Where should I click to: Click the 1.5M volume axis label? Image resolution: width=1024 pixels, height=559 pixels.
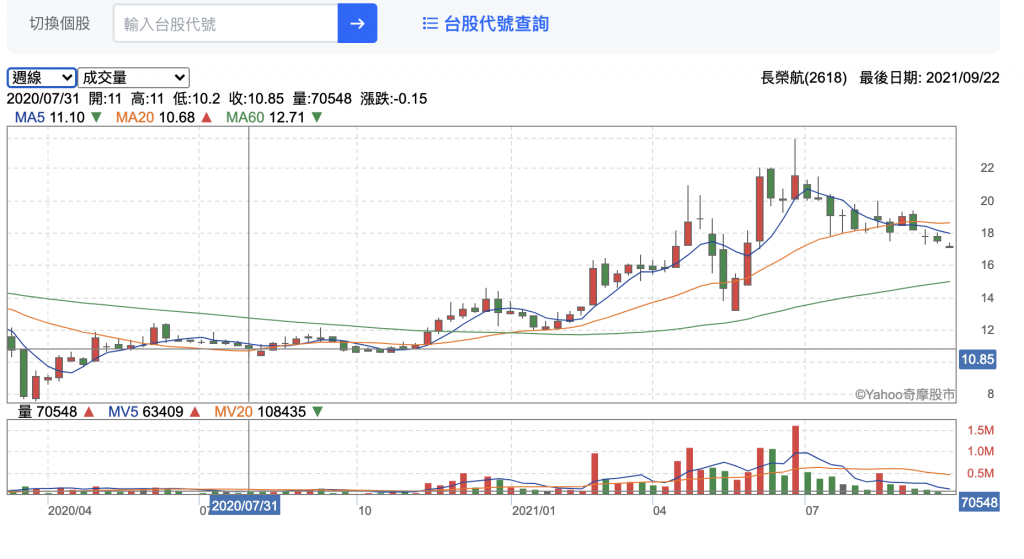click(980, 430)
